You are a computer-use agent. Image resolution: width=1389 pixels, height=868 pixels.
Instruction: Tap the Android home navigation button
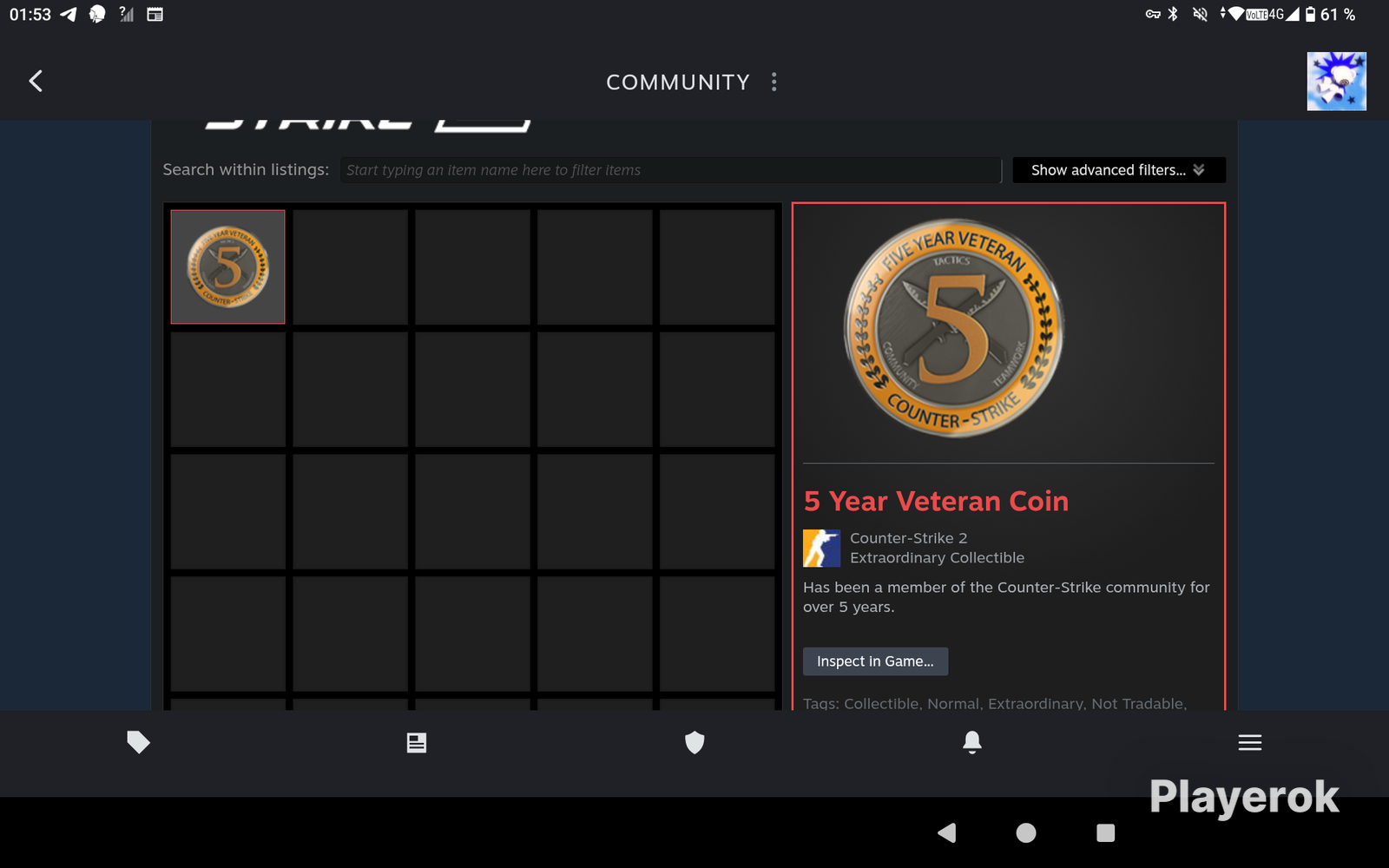coord(1026,833)
